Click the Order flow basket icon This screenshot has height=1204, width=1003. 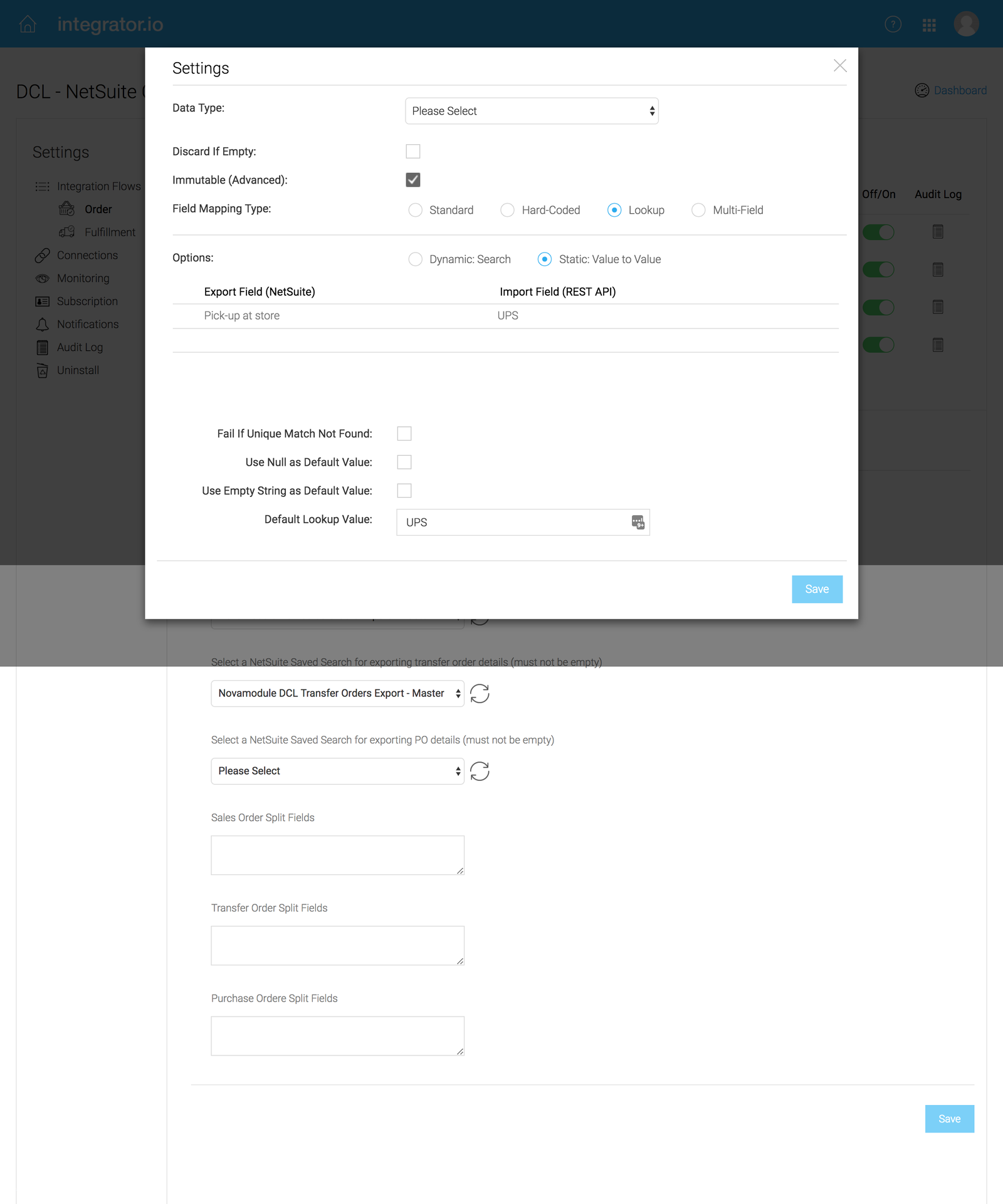(x=66, y=209)
